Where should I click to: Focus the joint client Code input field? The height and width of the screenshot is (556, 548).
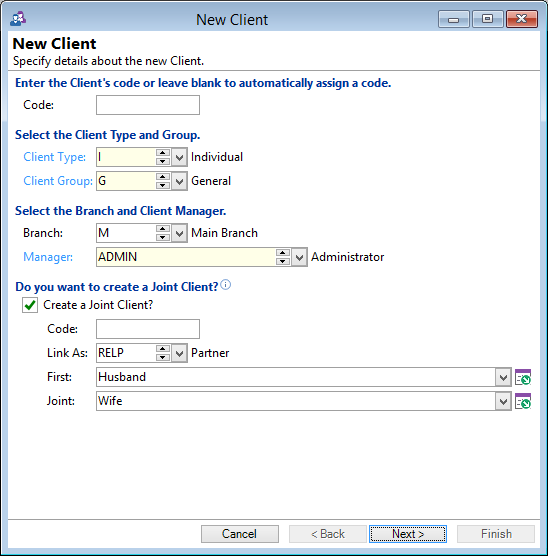pos(148,329)
